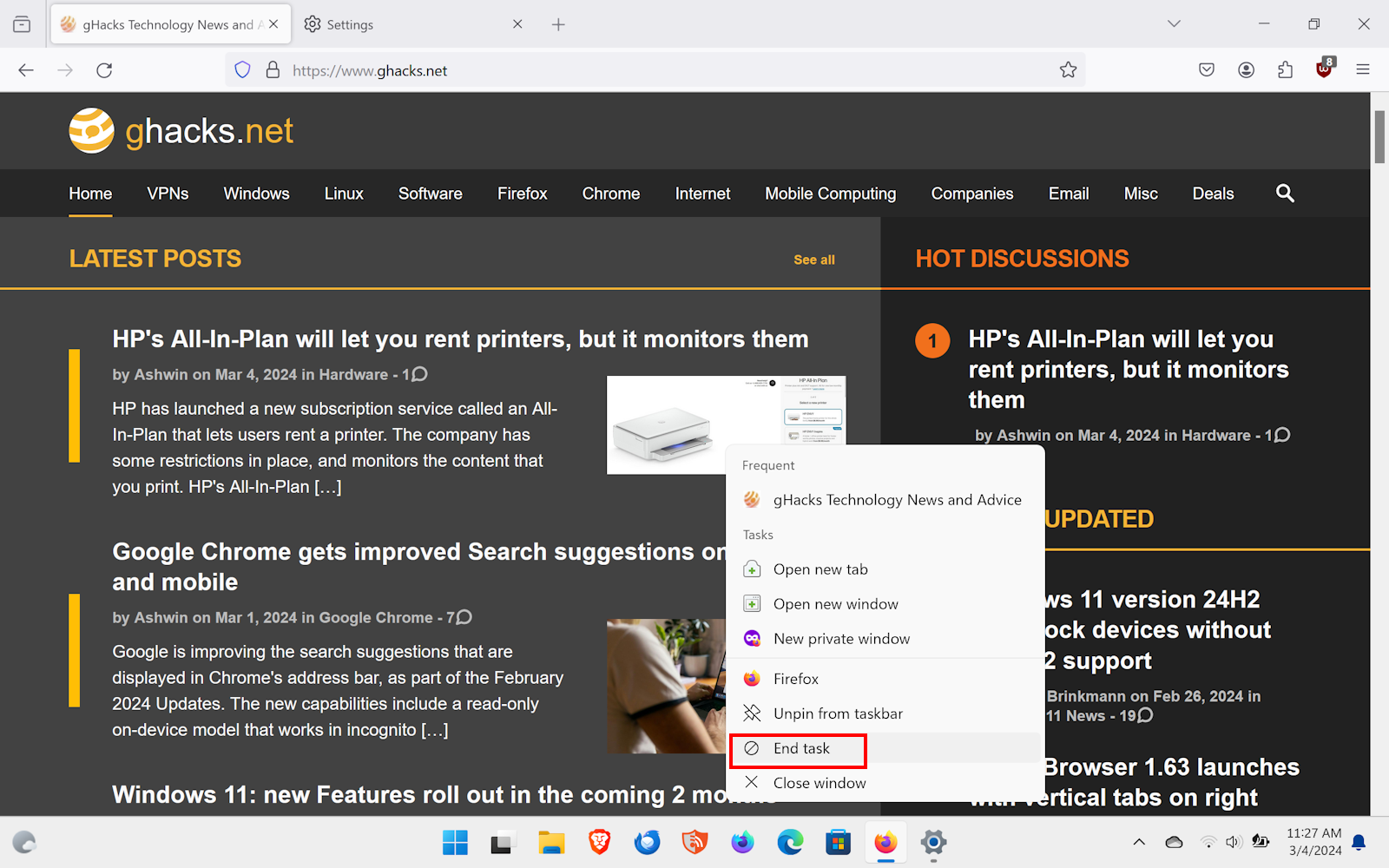This screenshot has width=1389, height=868.
Task: Bookmark this page with the star icon
Action: (x=1068, y=70)
